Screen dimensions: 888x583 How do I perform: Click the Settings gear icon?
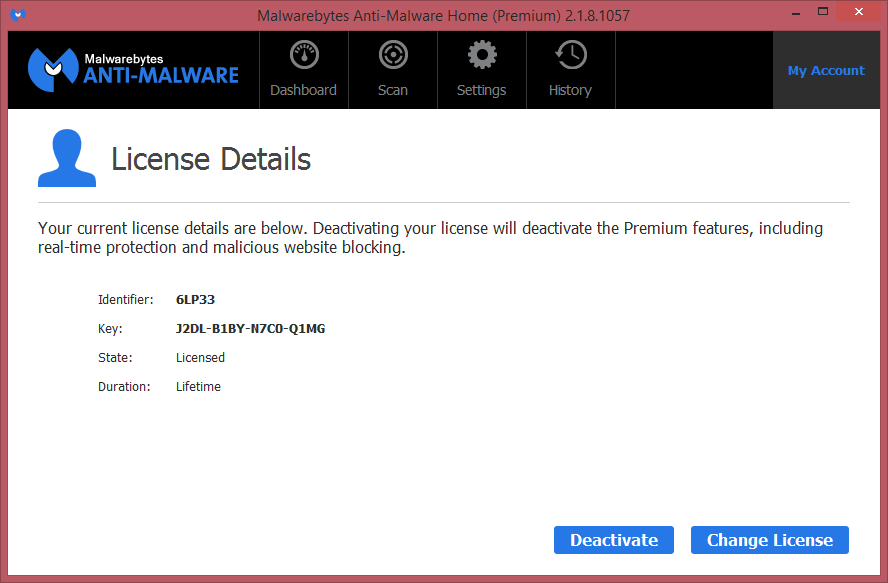(x=482, y=56)
